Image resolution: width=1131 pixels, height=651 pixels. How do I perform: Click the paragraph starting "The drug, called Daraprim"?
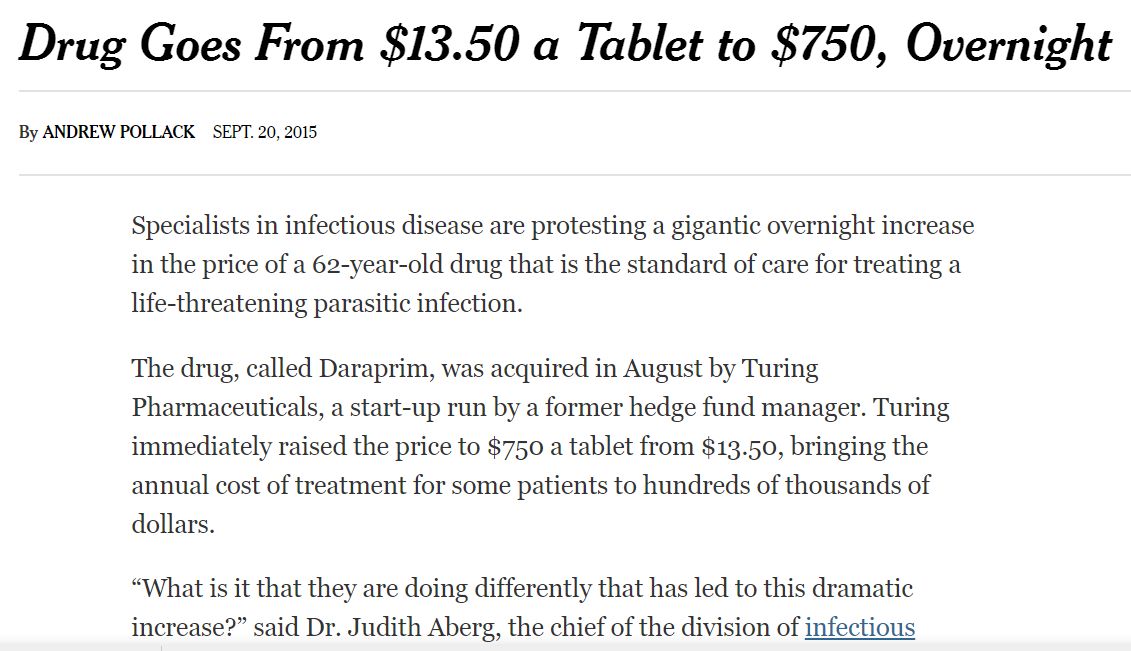click(x=540, y=446)
